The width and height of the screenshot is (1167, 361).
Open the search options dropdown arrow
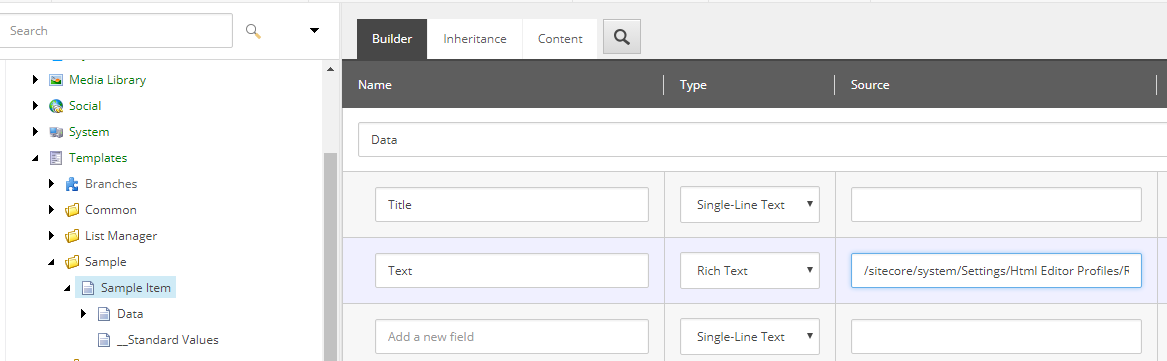314,31
